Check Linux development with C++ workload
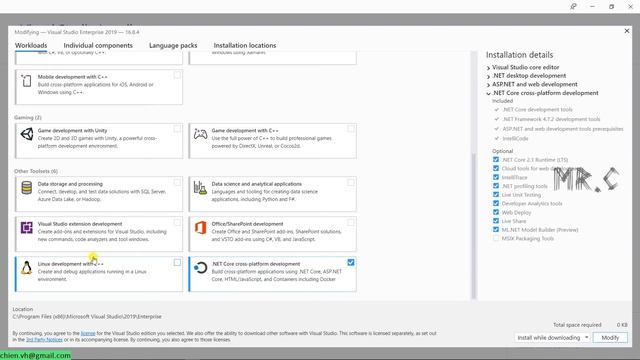The image size is (640, 360). (177, 262)
